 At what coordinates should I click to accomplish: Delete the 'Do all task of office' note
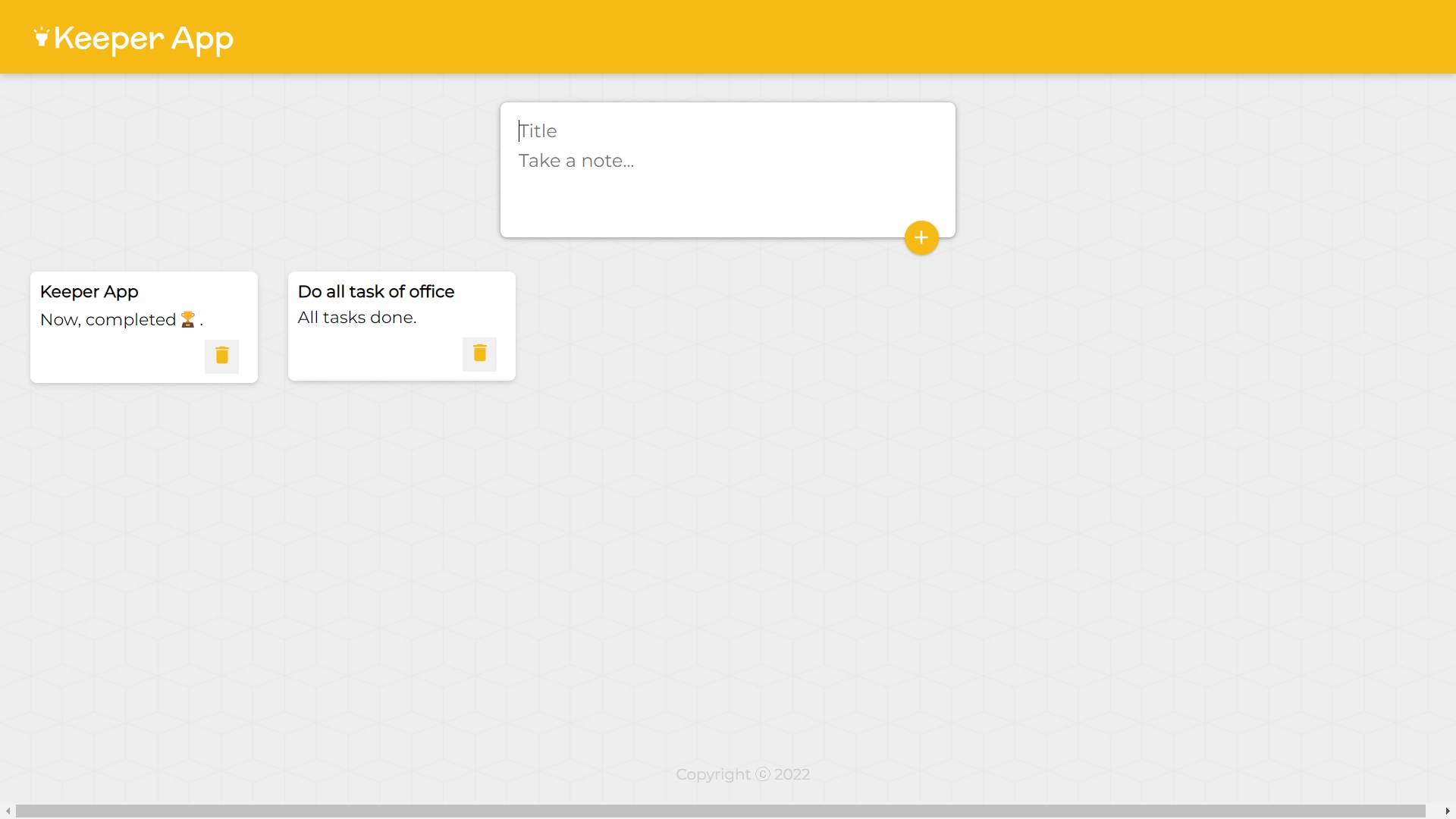pyautogui.click(x=479, y=353)
